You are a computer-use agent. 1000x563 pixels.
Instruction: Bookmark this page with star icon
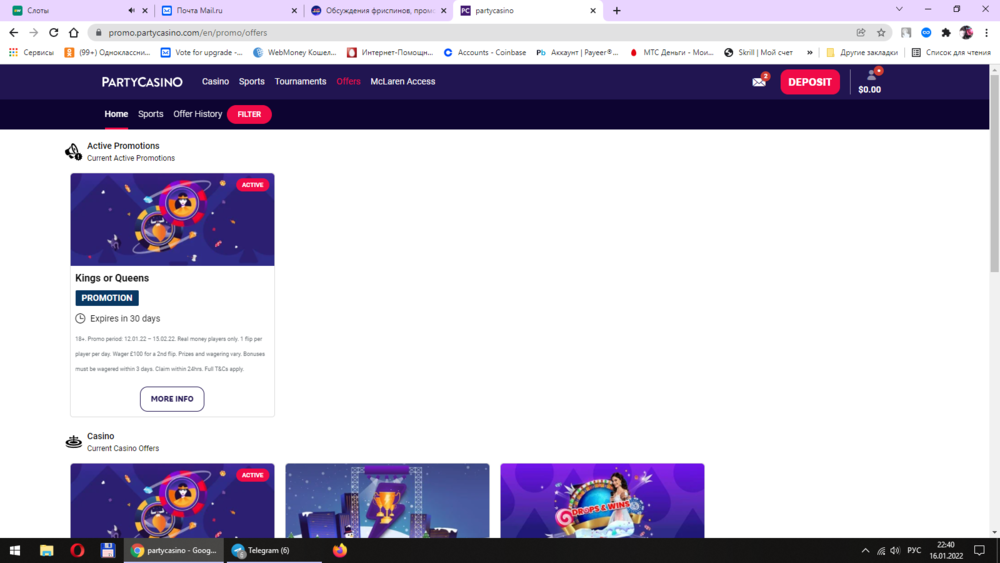point(881,33)
